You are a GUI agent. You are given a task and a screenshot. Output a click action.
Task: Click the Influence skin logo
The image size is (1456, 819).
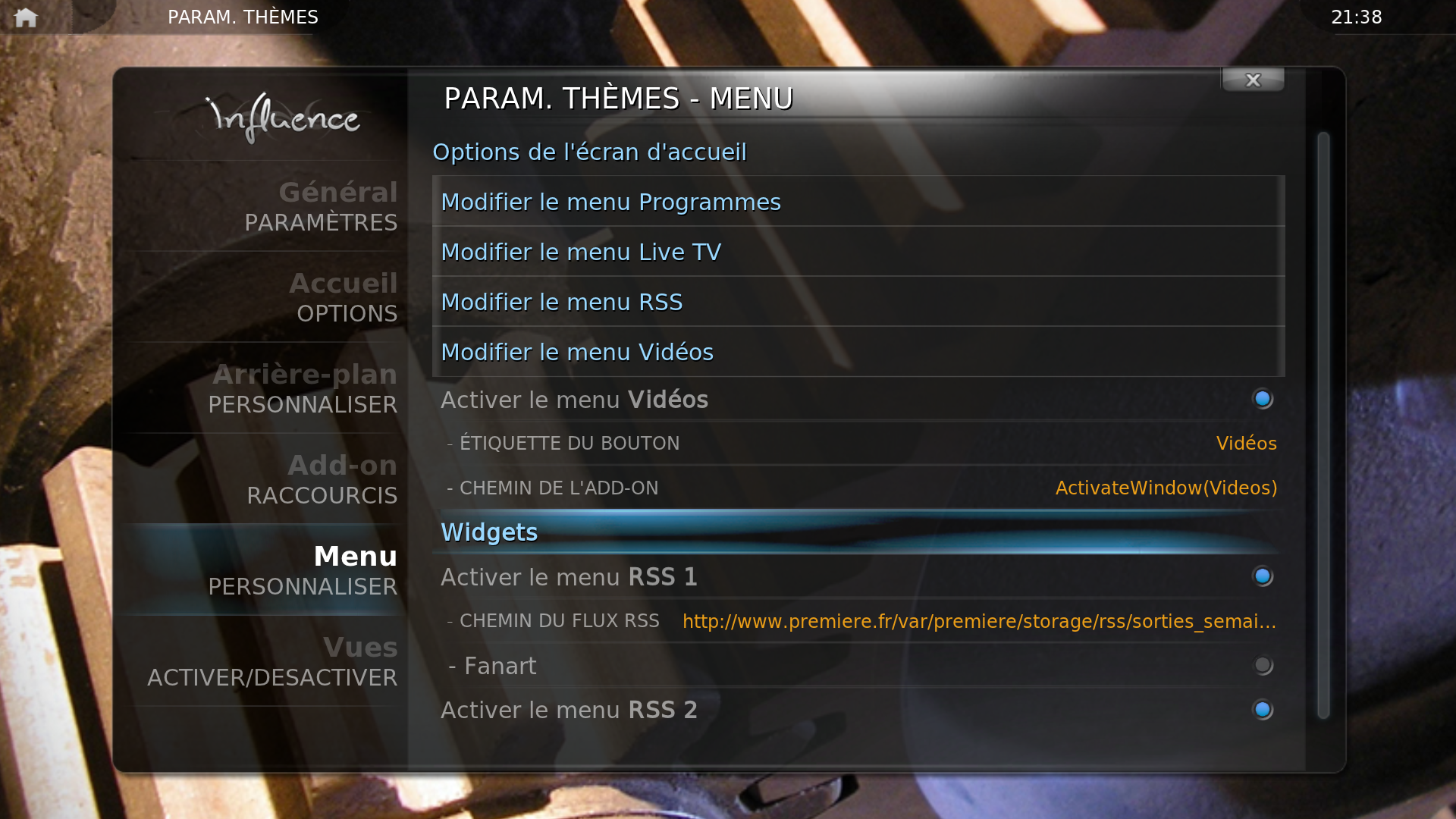pos(283,118)
